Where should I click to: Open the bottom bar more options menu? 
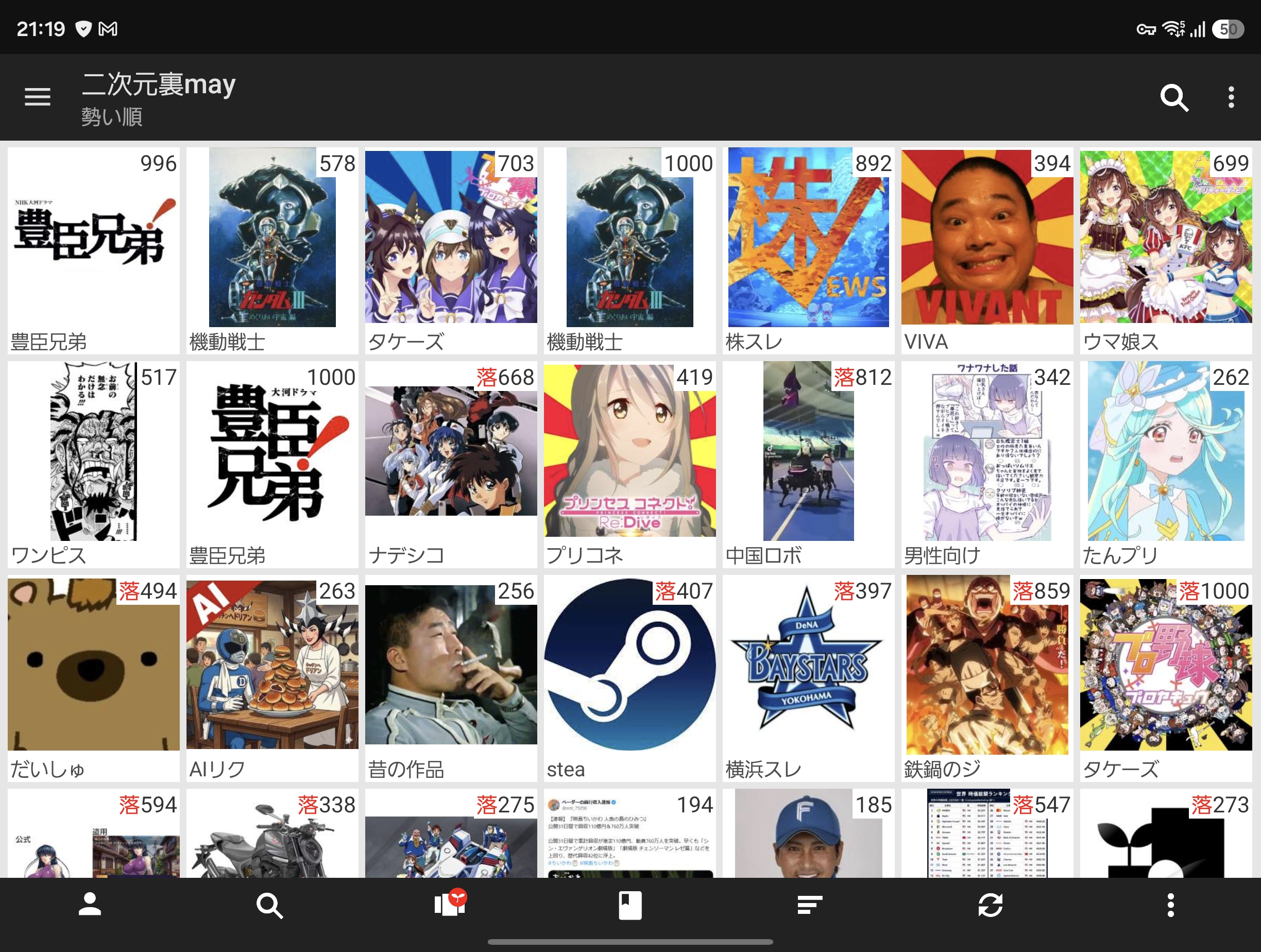coord(1170,905)
